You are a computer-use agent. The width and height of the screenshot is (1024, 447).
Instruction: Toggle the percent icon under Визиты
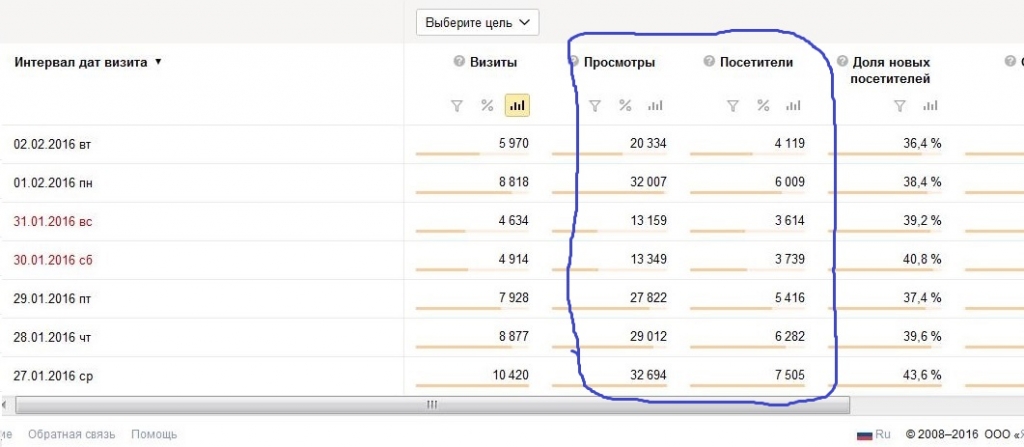(x=487, y=106)
